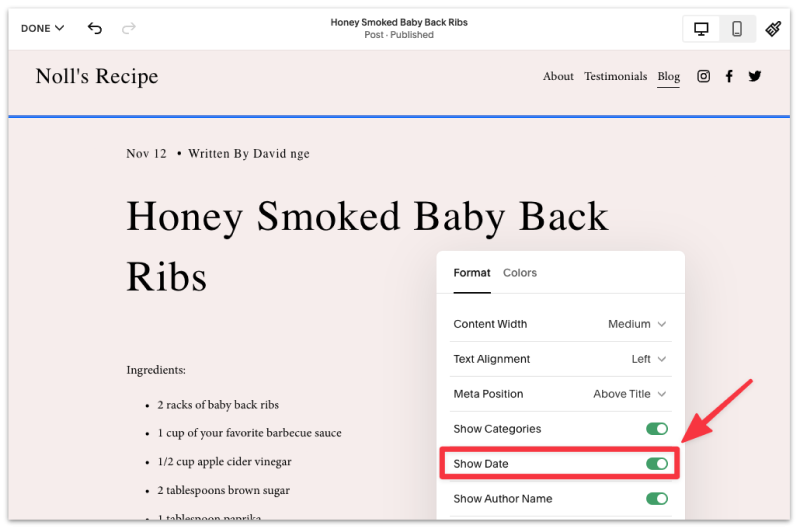Click the Twitter bird icon
This screenshot has width=800, height=527.
(755, 76)
